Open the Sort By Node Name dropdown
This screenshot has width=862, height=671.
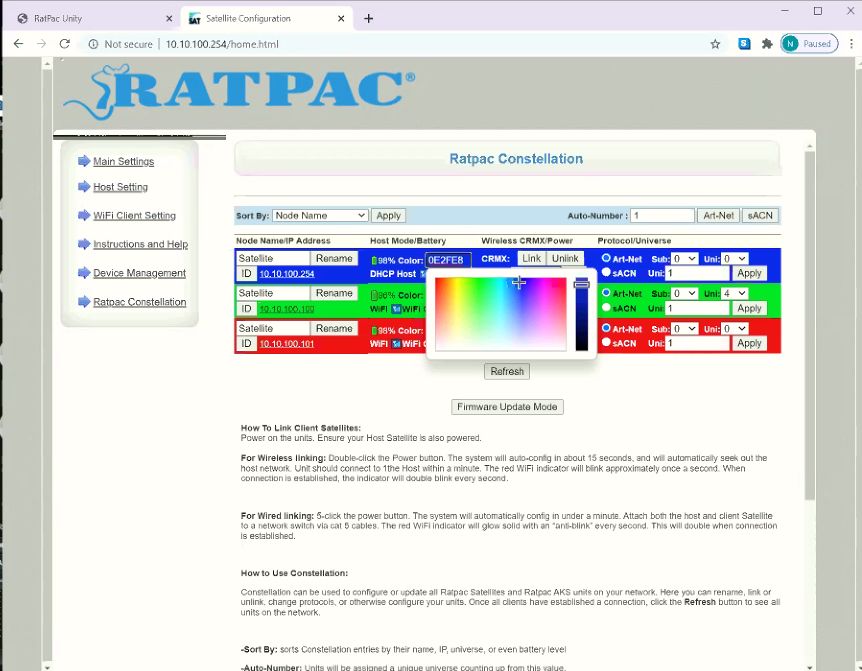click(319, 214)
